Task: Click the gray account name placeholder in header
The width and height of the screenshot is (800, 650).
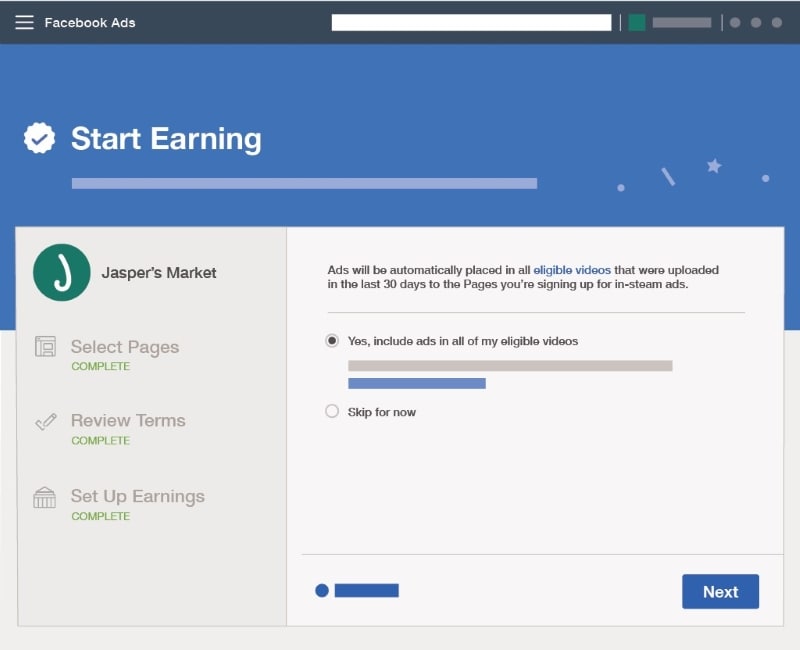Action: pyautogui.click(x=682, y=22)
